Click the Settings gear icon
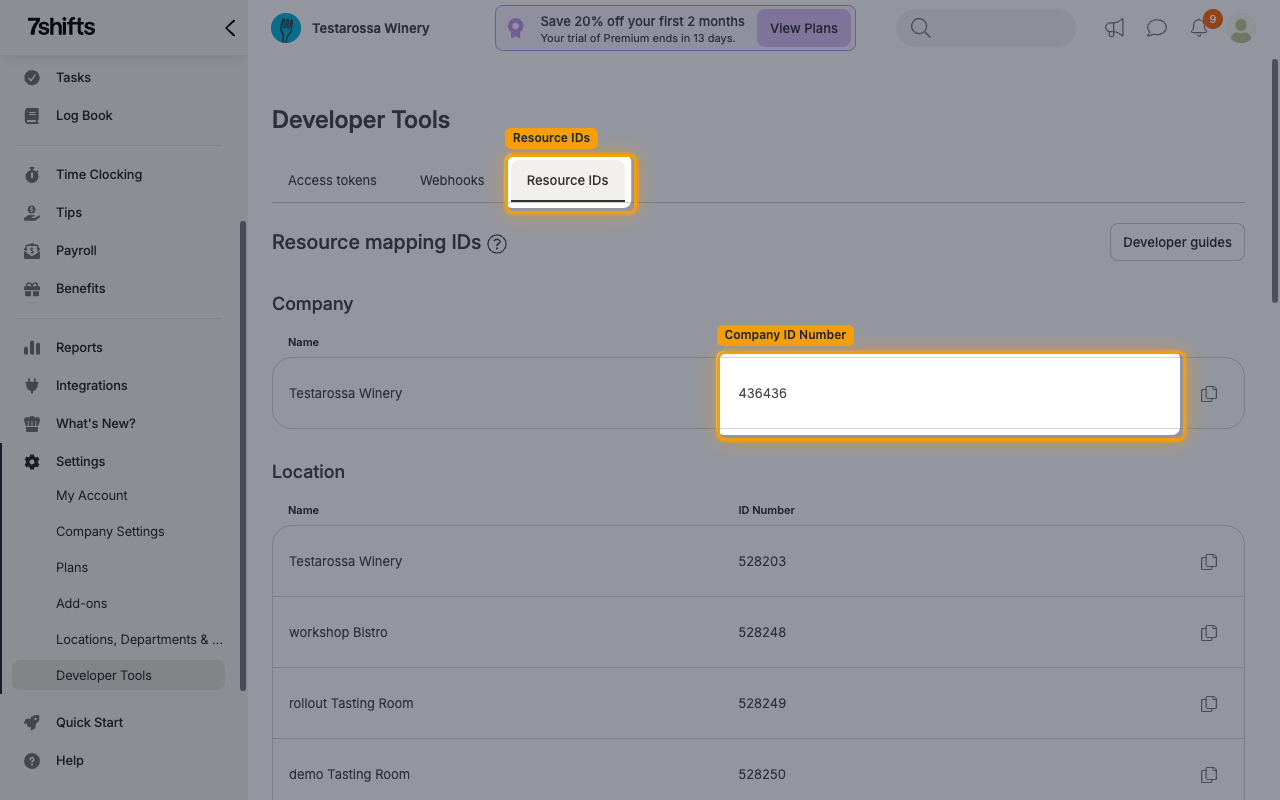1280x800 pixels. click(32, 461)
